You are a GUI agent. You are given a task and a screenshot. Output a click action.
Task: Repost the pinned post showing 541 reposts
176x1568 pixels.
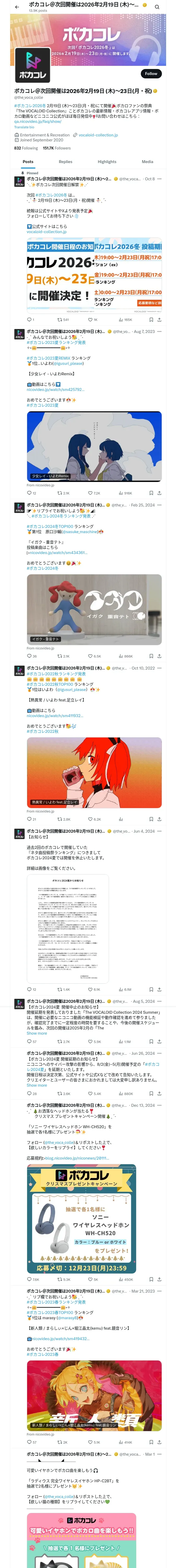point(63,319)
